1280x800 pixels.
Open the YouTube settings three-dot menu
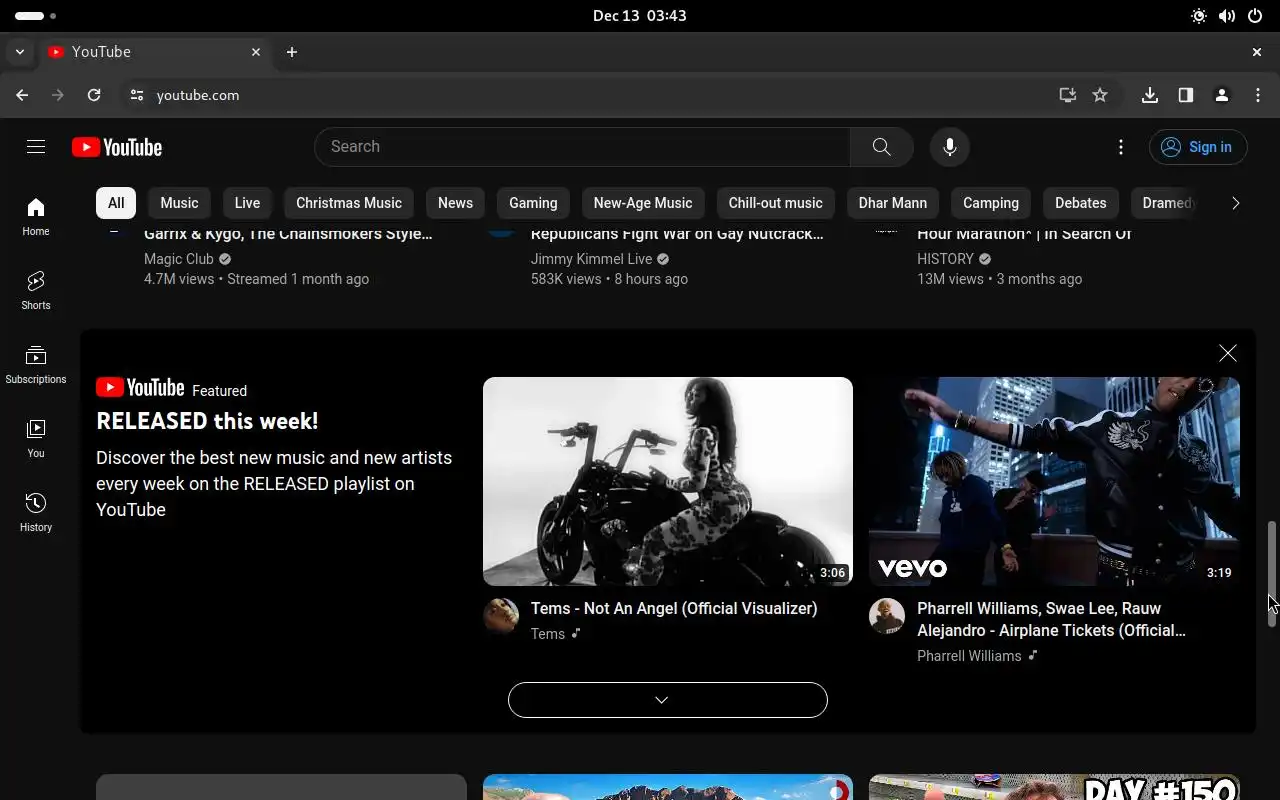click(1121, 147)
